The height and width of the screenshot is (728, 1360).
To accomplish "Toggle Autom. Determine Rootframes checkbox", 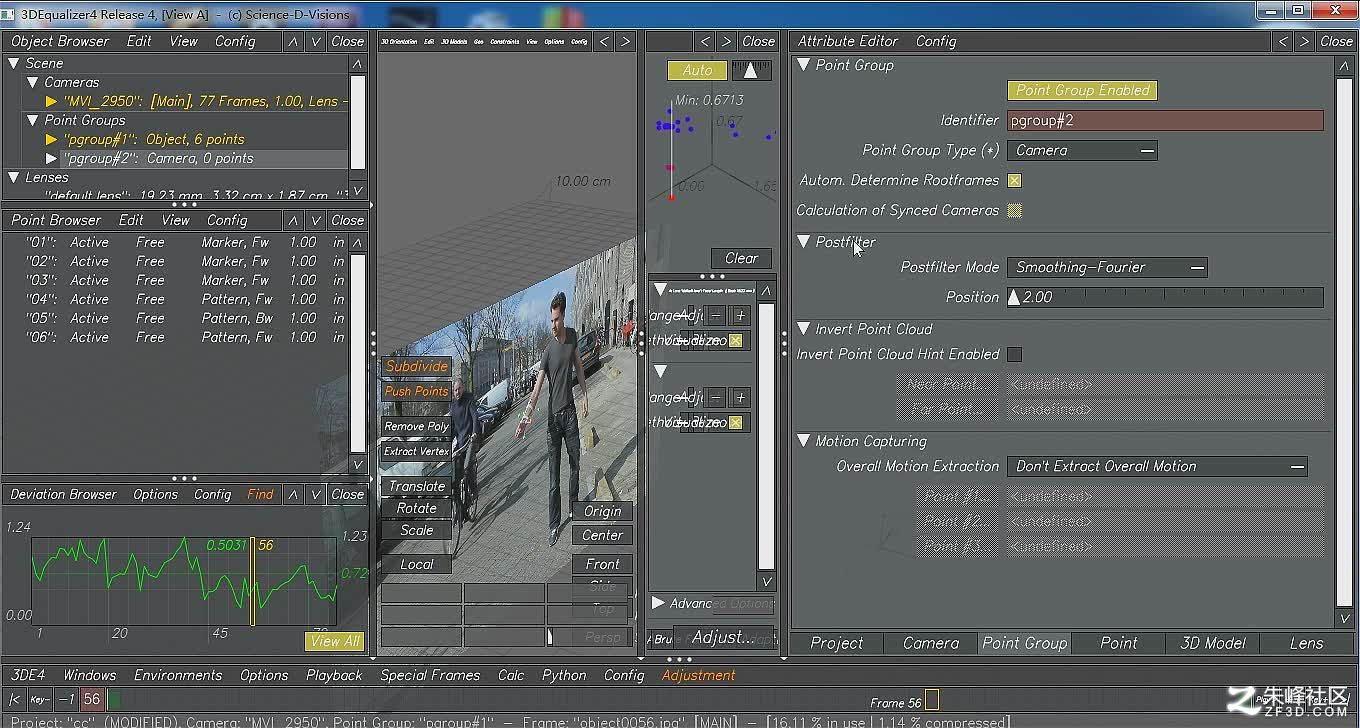I will tap(1015, 181).
